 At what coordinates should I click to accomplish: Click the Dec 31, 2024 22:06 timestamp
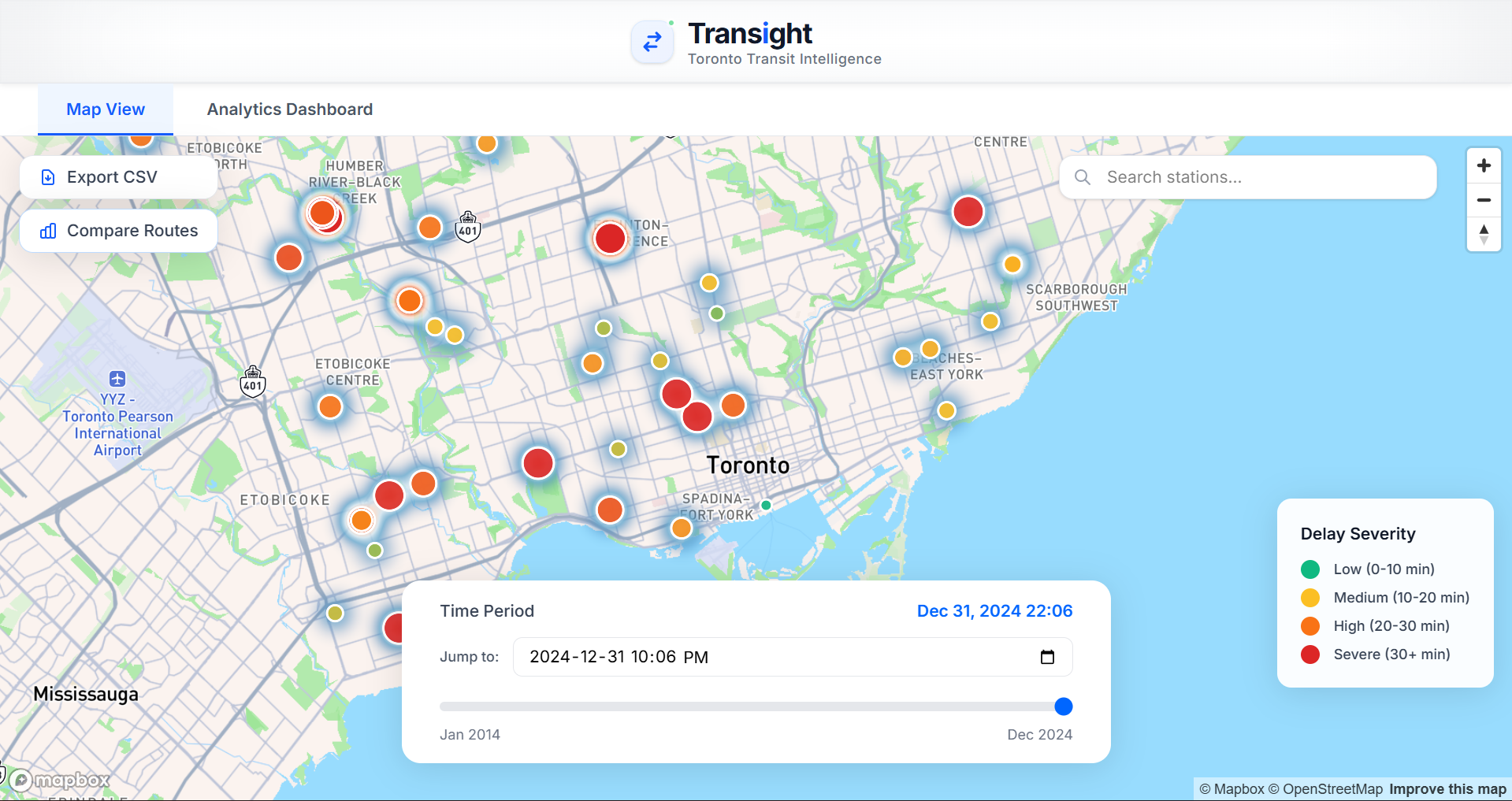[x=994, y=611]
